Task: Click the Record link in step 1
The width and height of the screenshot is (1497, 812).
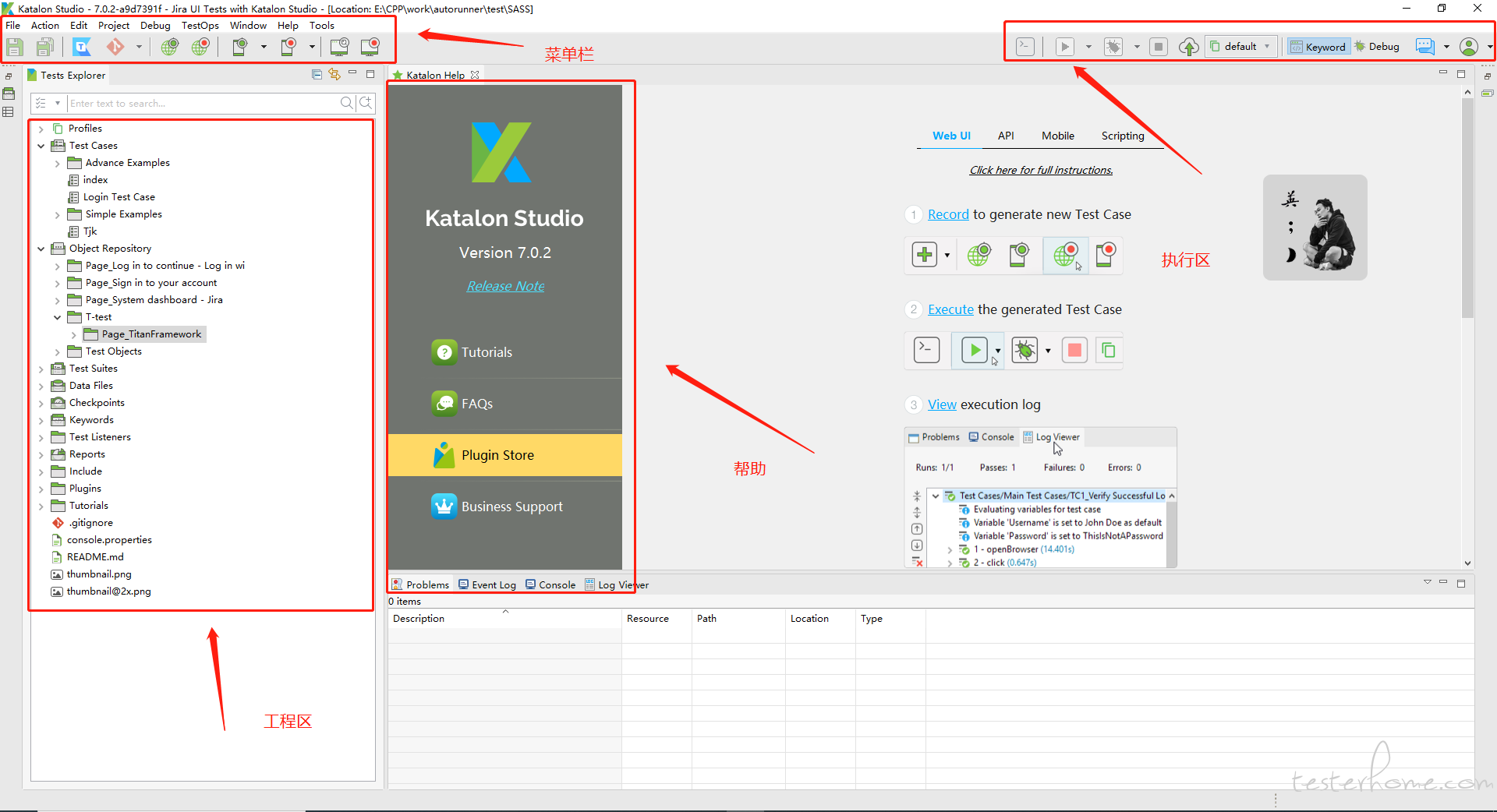Action: (948, 214)
